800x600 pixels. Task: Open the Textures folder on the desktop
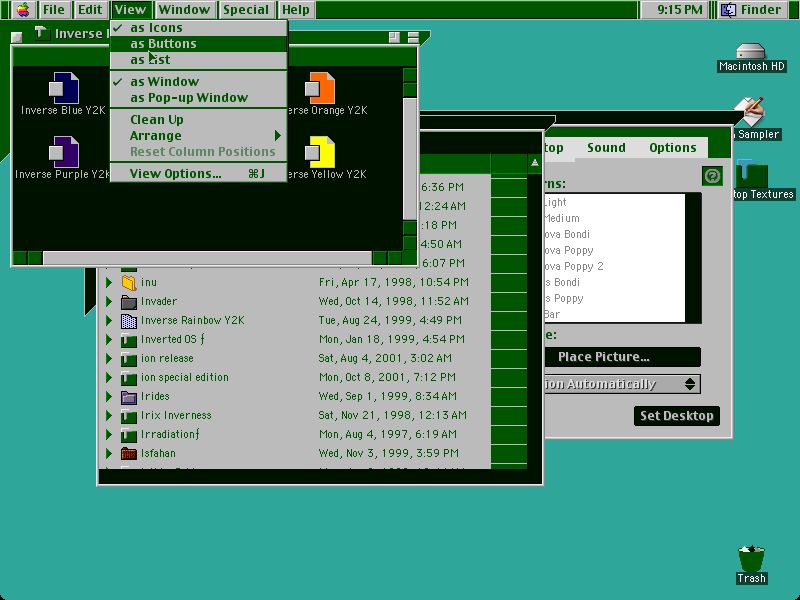pyautogui.click(x=751, y=174)
